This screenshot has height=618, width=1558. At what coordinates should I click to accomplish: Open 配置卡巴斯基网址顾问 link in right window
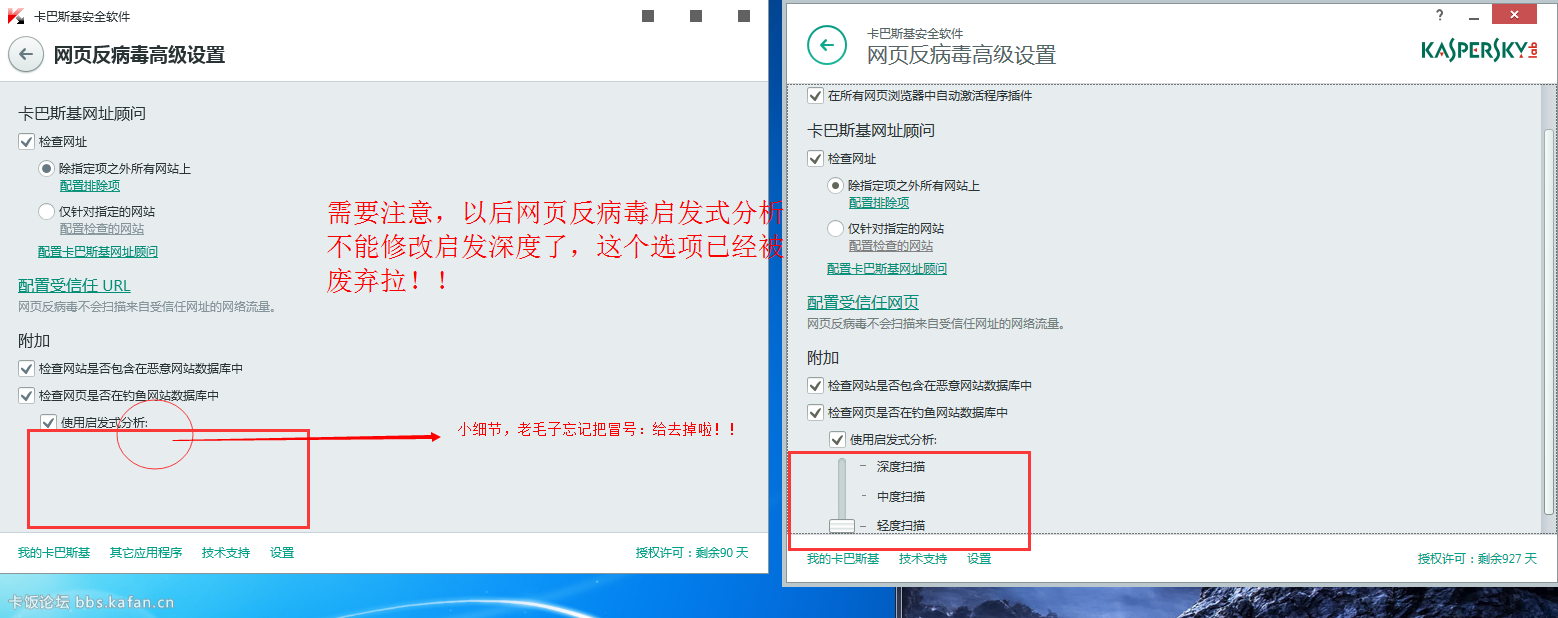[x=887, y=269]
